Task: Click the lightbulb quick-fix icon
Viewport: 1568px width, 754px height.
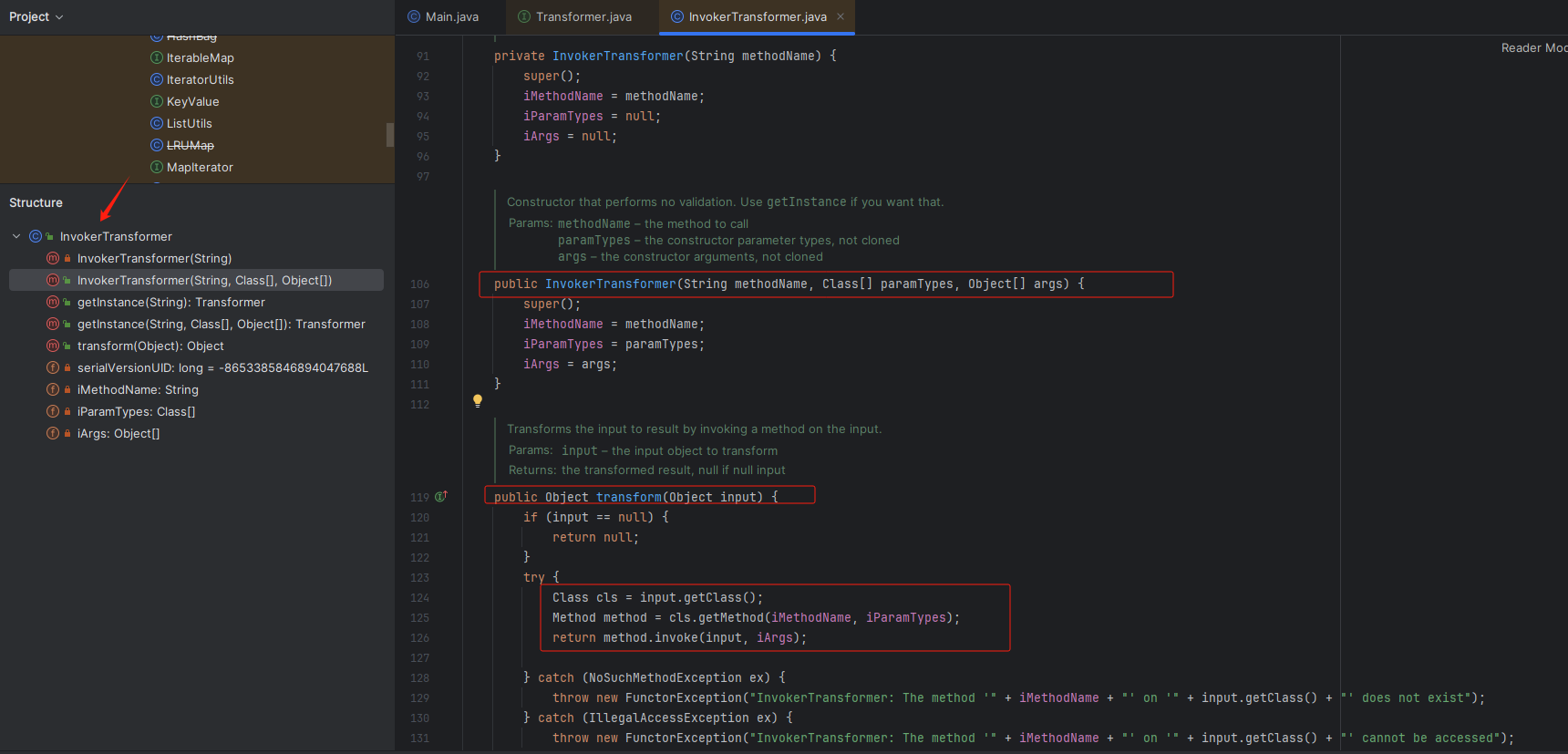Action: pyautogui.click(x=477, y=400)
